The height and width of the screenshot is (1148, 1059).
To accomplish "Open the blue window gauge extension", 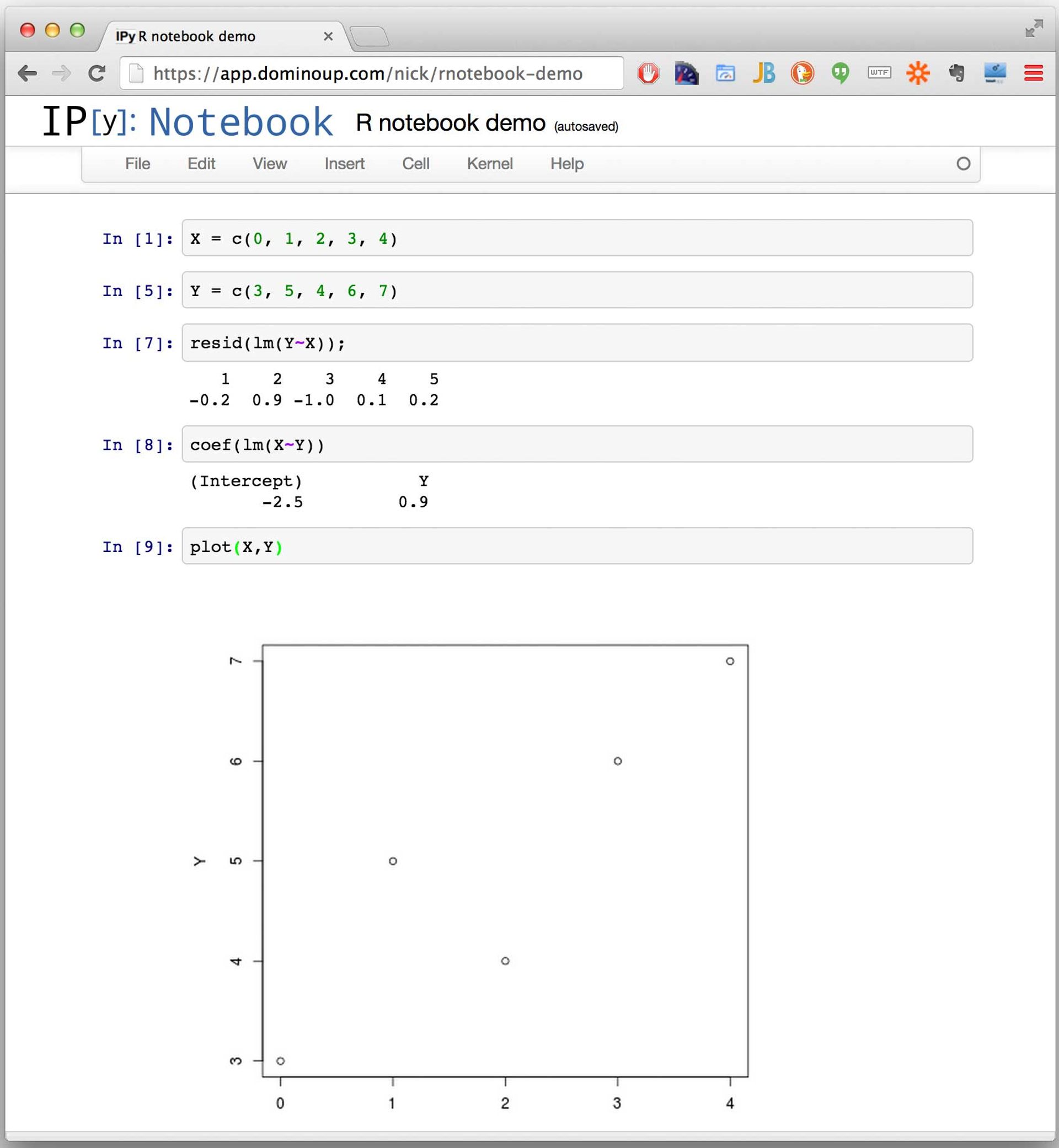I will [725, 73].
